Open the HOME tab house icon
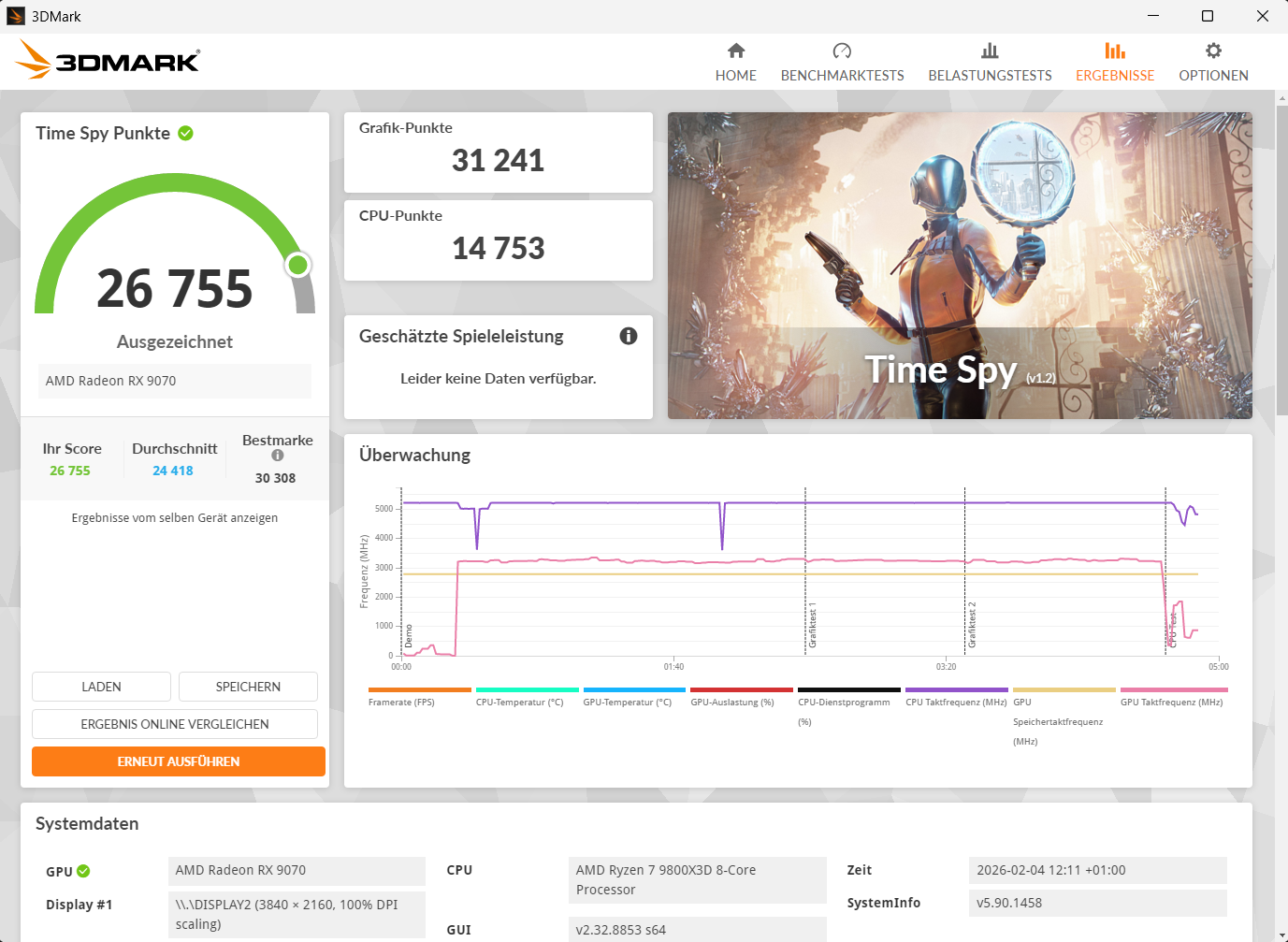Image resolution: width=1288 pixels, height=942 pixels. pyautogui.click(x=736, y=51)
